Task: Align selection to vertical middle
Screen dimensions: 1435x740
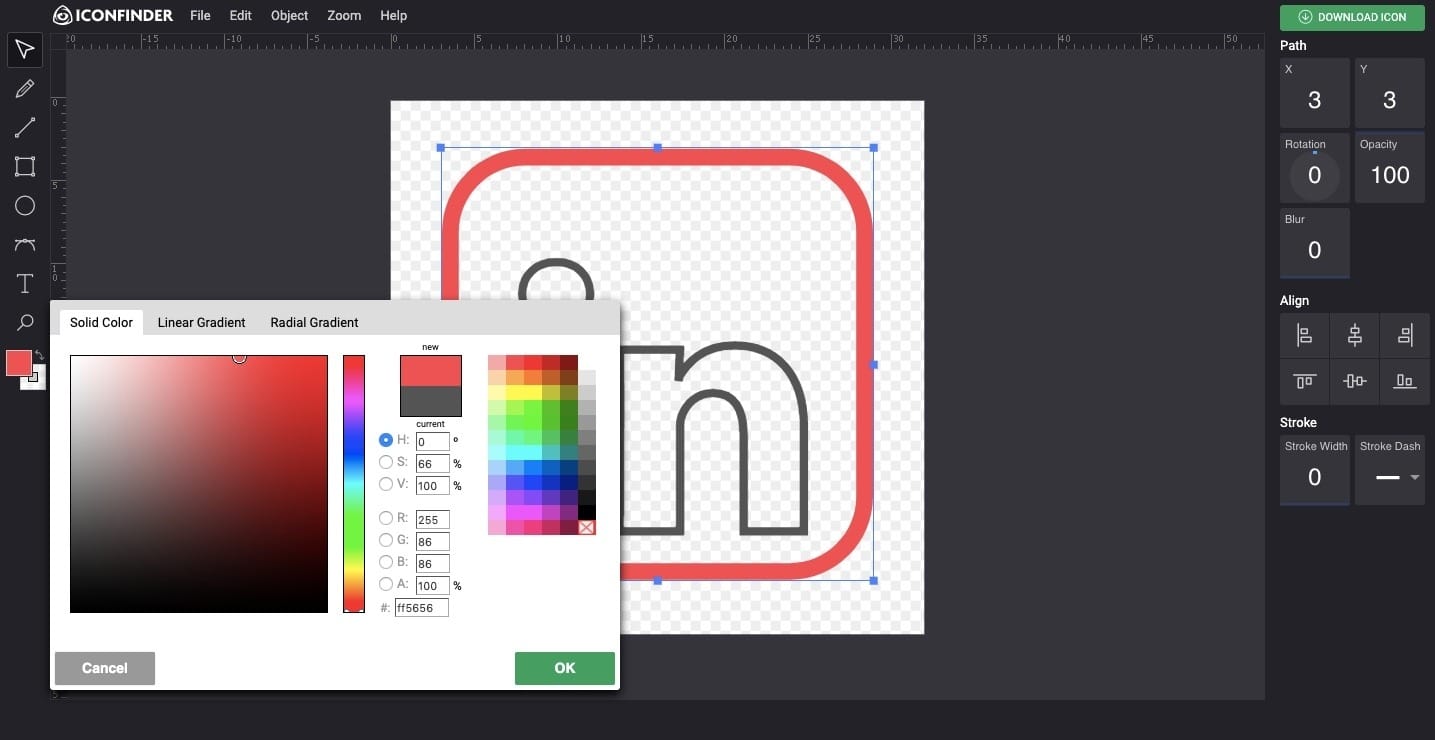Action: point(1354,381)
